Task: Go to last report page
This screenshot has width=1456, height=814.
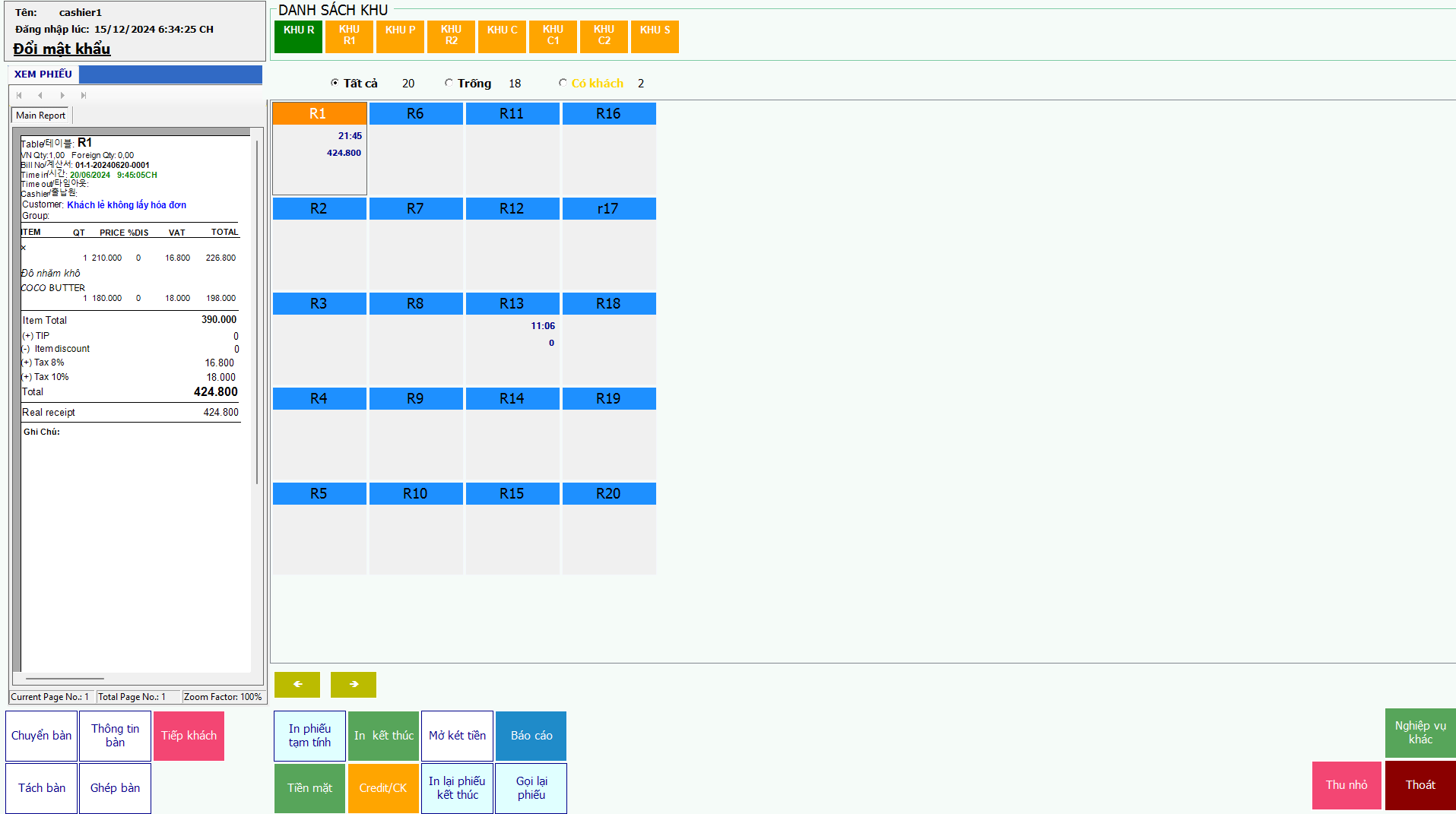Action: (84, 96)
